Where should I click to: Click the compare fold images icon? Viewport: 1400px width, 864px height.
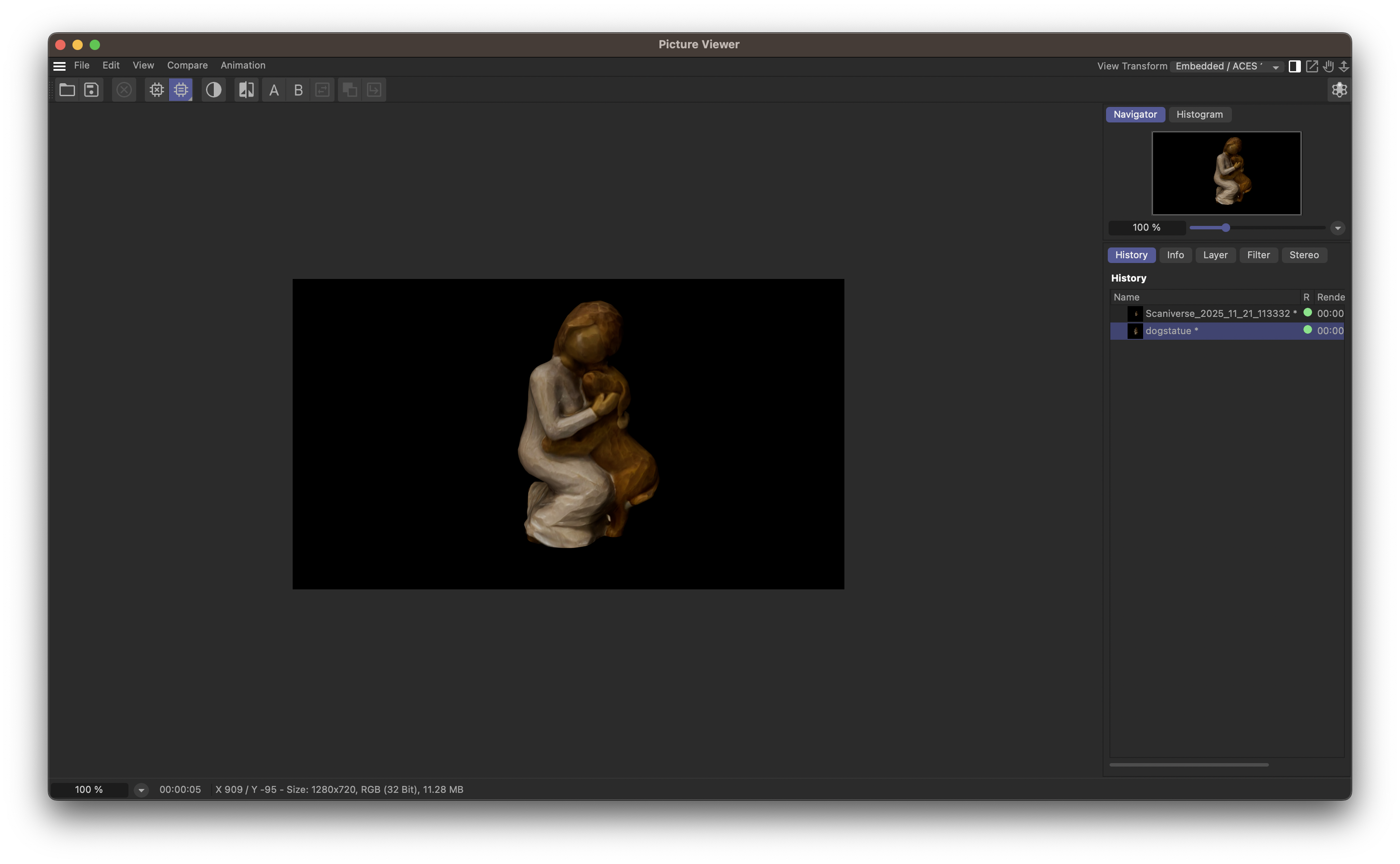(246, 90)
